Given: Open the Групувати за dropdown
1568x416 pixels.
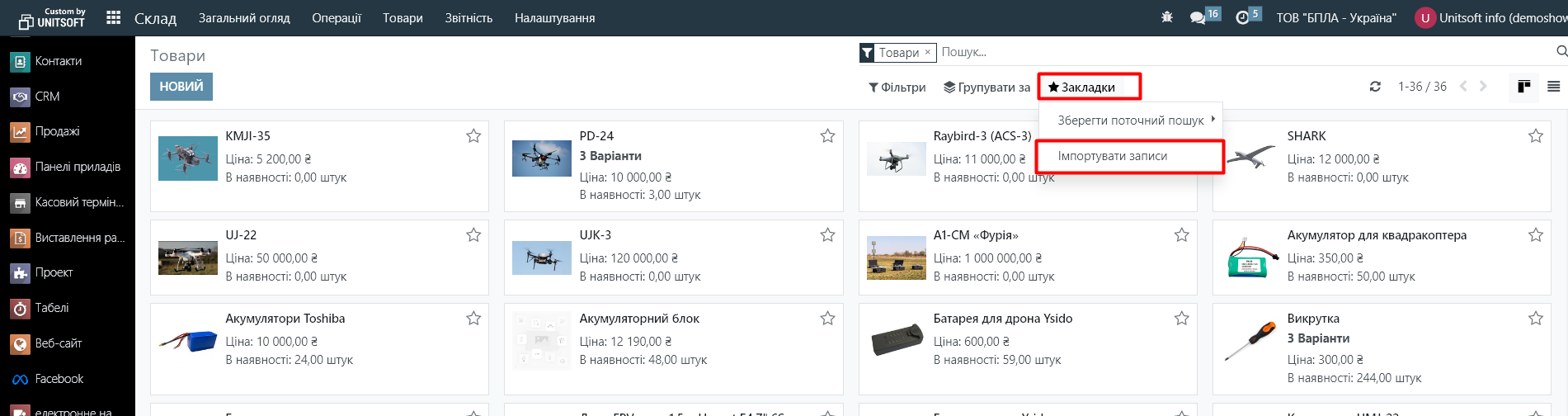Looking at the screenshot, I should point(986,87).
